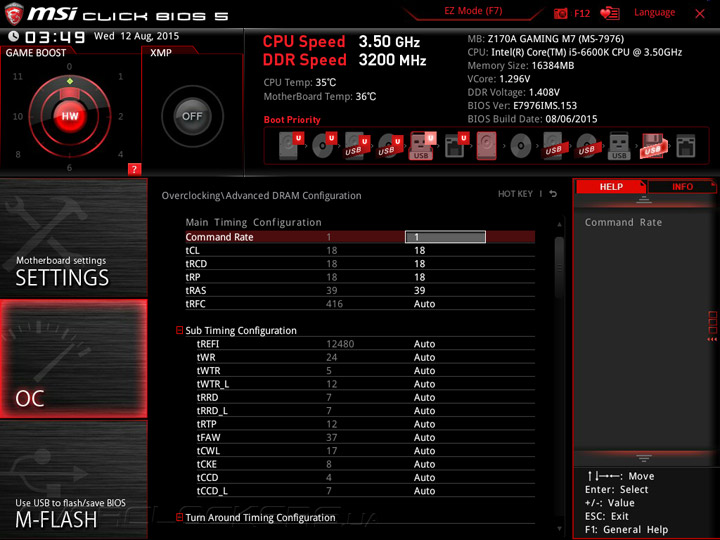Select the tFAW row label

(208, 438)
